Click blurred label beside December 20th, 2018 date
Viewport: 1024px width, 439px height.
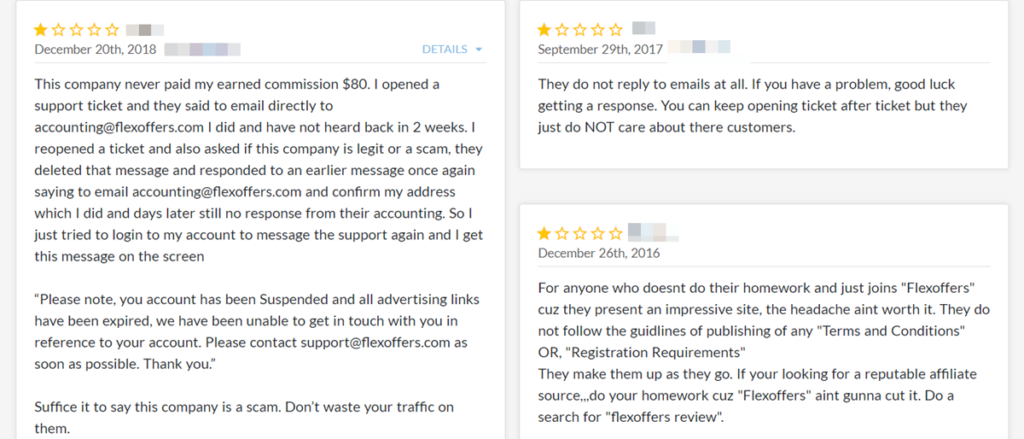(x=200, y=48)
